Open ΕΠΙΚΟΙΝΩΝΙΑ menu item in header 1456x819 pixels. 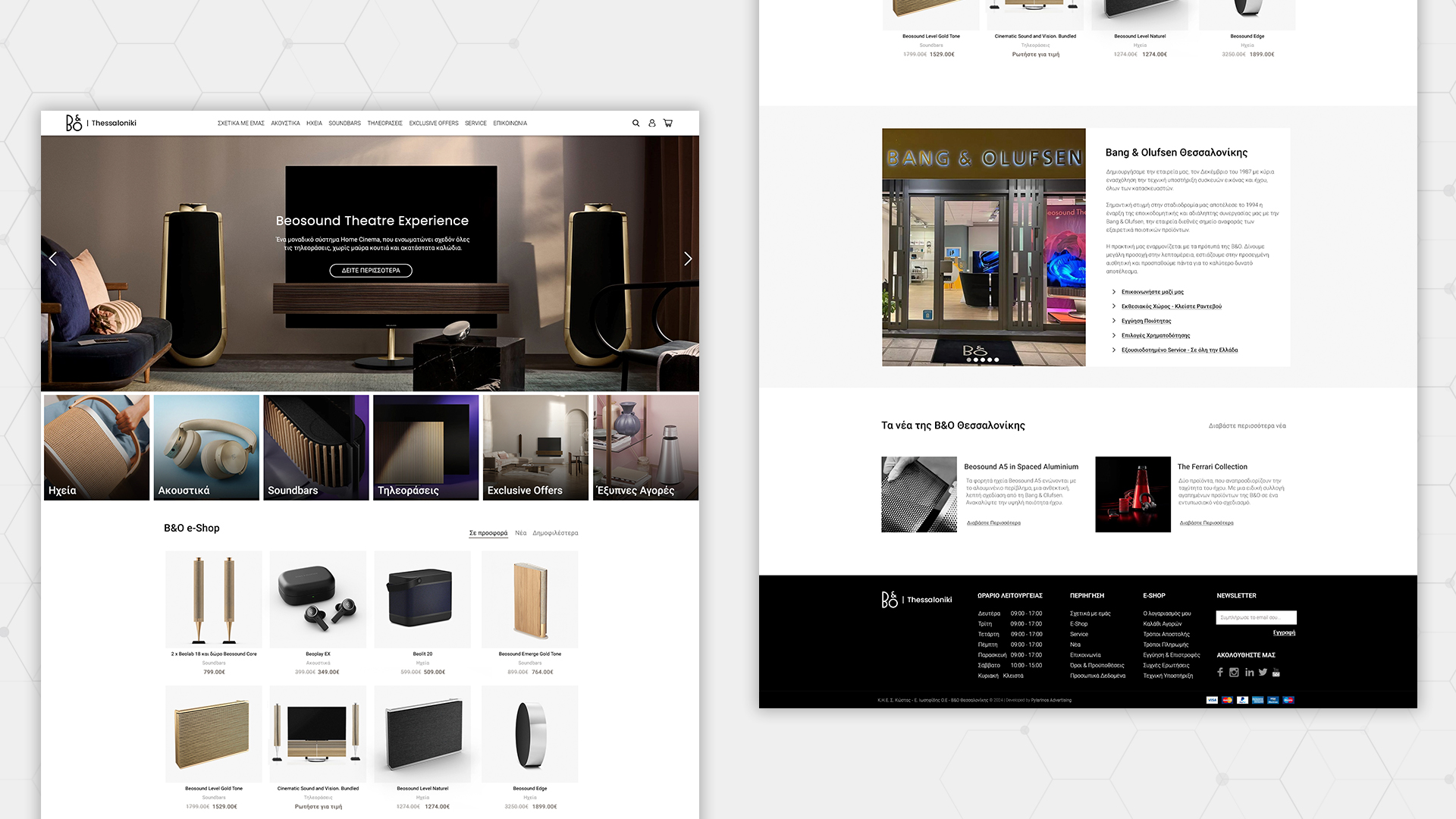click(x=510, y=123)
